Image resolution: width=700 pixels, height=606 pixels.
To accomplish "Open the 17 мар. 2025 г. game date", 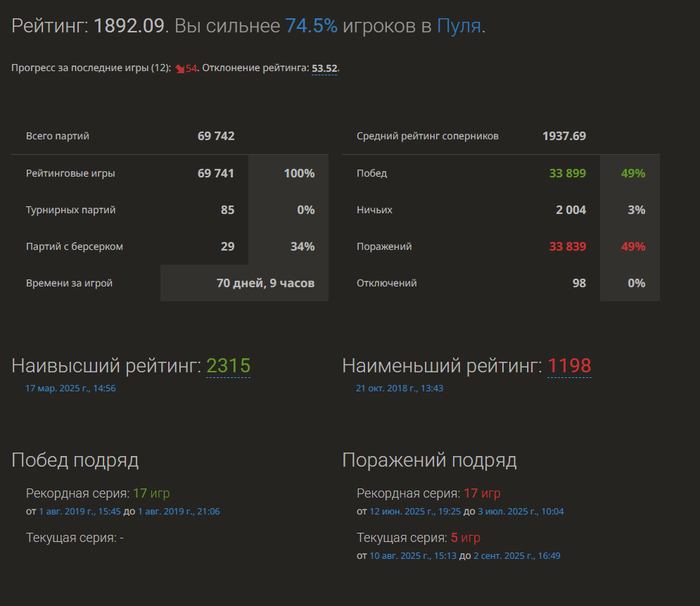I will [x=70, y=388].
